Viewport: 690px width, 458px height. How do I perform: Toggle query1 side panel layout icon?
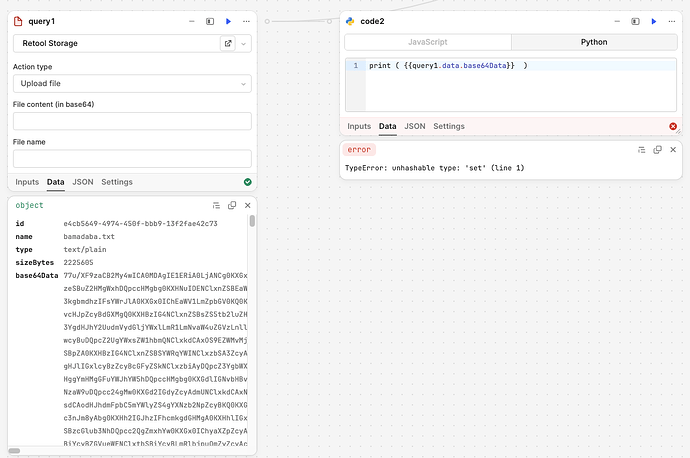point(210,21)
